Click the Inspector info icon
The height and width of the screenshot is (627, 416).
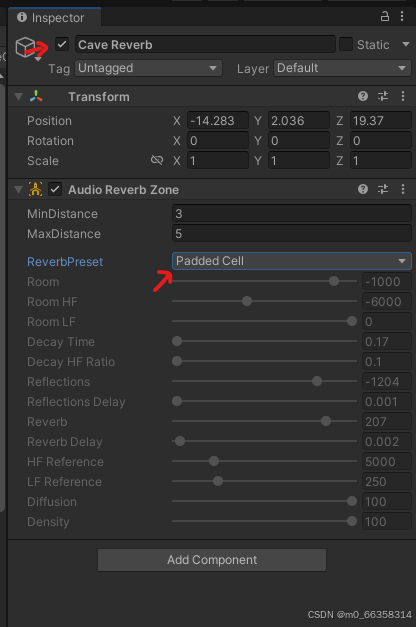pyautogui.click(x=22, y=17)
